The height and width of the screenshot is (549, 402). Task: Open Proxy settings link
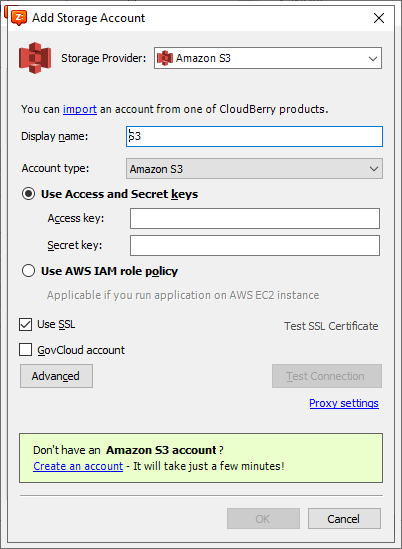click(x=344, y=403)
